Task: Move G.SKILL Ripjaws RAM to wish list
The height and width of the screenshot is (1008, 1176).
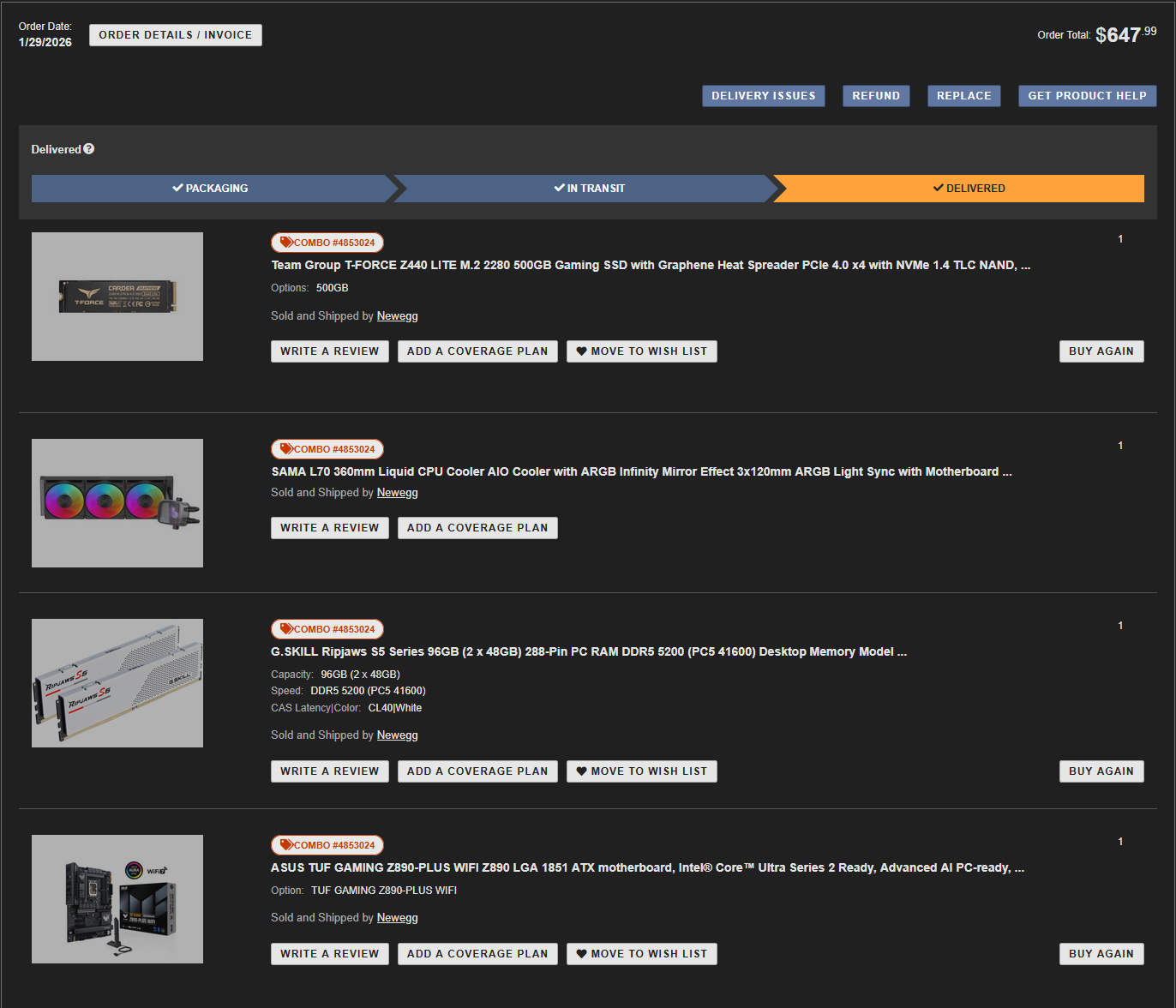Action: (x=642, y=771)
